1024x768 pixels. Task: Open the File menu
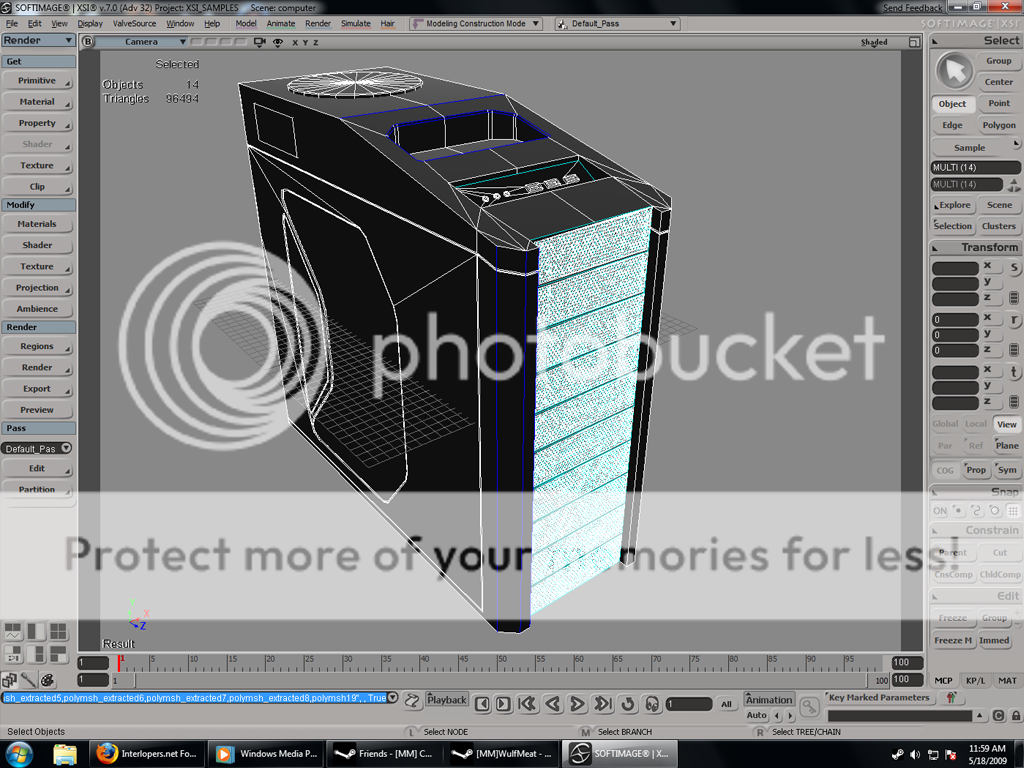12,24
